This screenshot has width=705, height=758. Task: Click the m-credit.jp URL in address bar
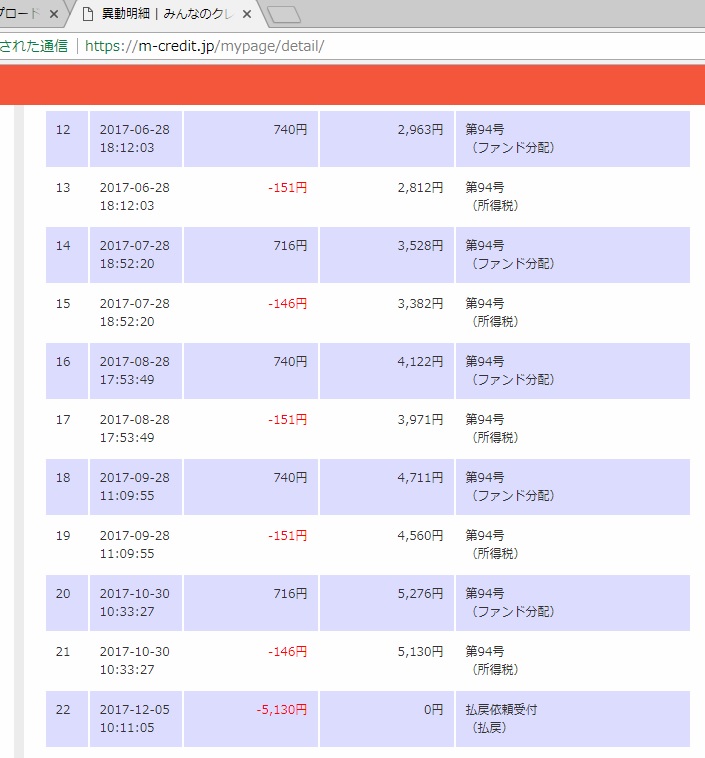click(204, 46)
